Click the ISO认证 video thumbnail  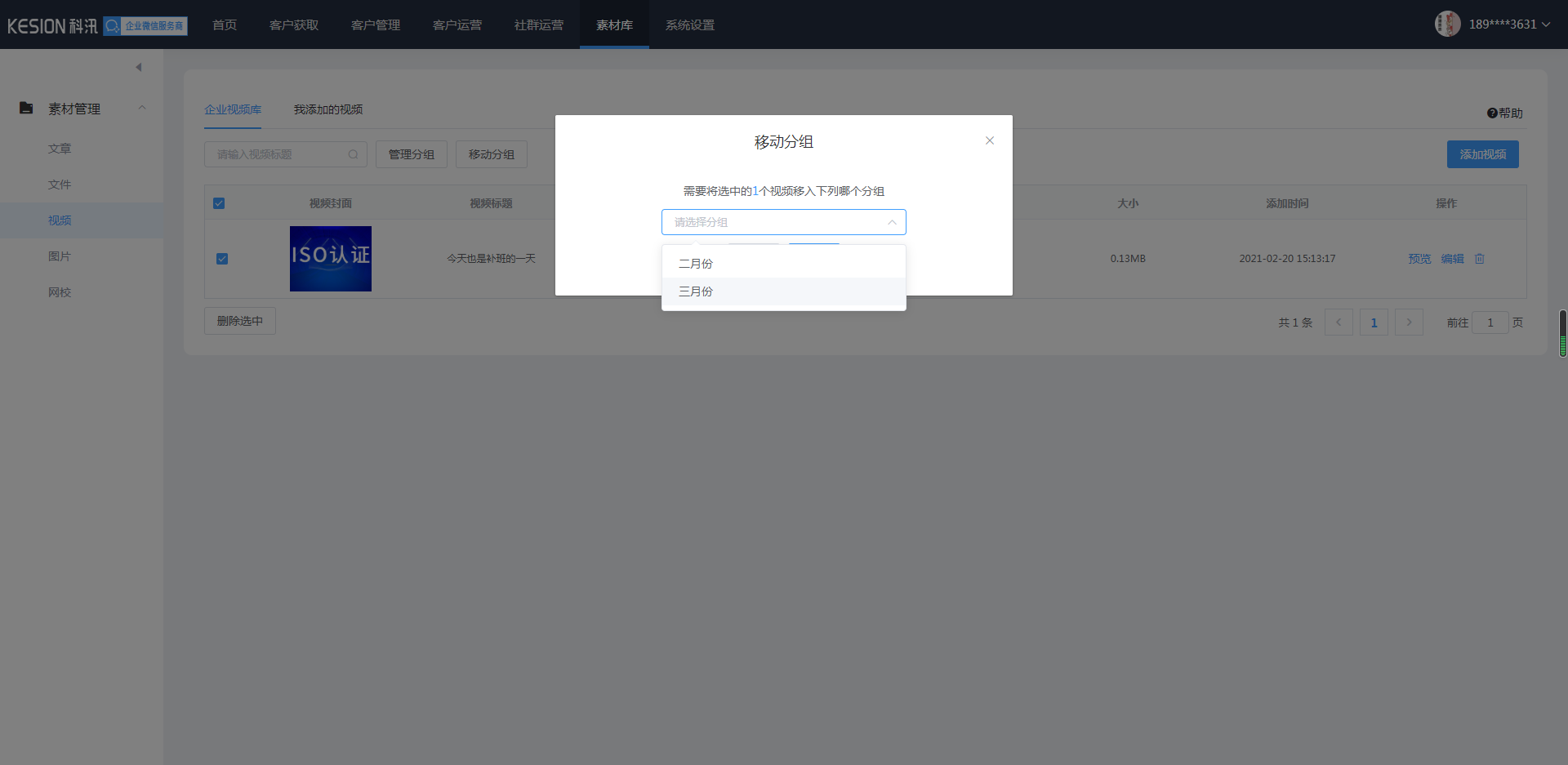point(331,259)
